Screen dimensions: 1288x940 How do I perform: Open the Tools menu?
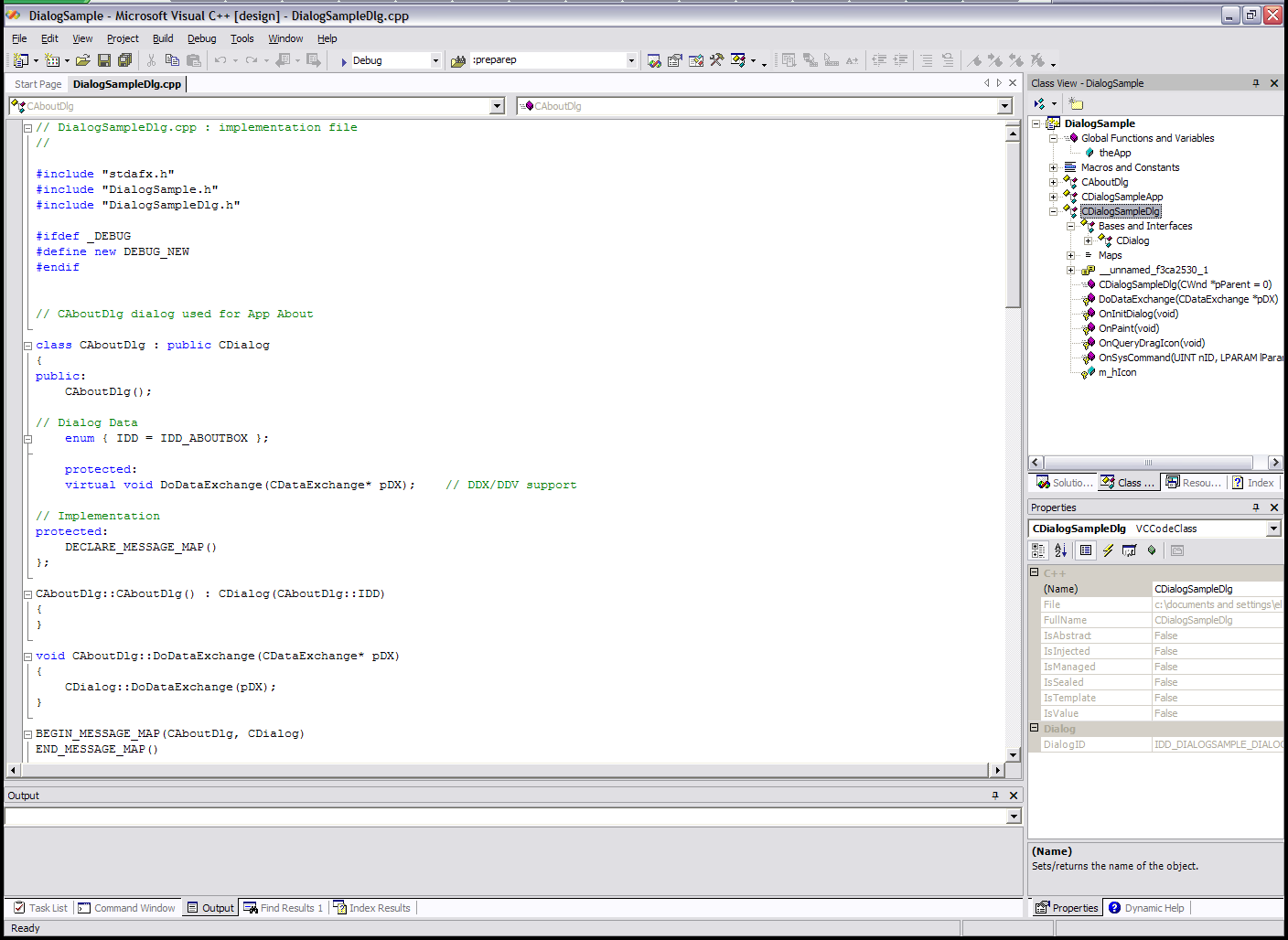(242, 38)
